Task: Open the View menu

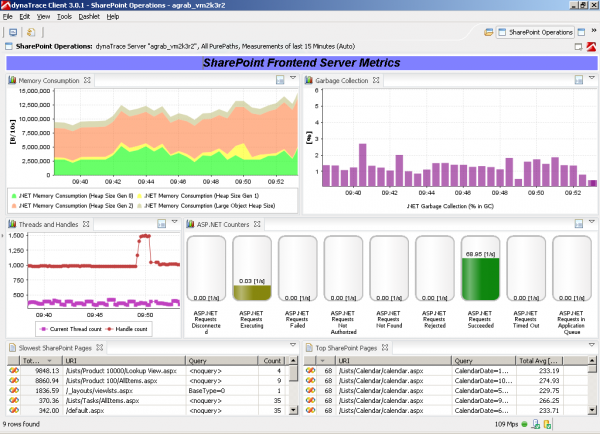Action: tap(43, 16)
